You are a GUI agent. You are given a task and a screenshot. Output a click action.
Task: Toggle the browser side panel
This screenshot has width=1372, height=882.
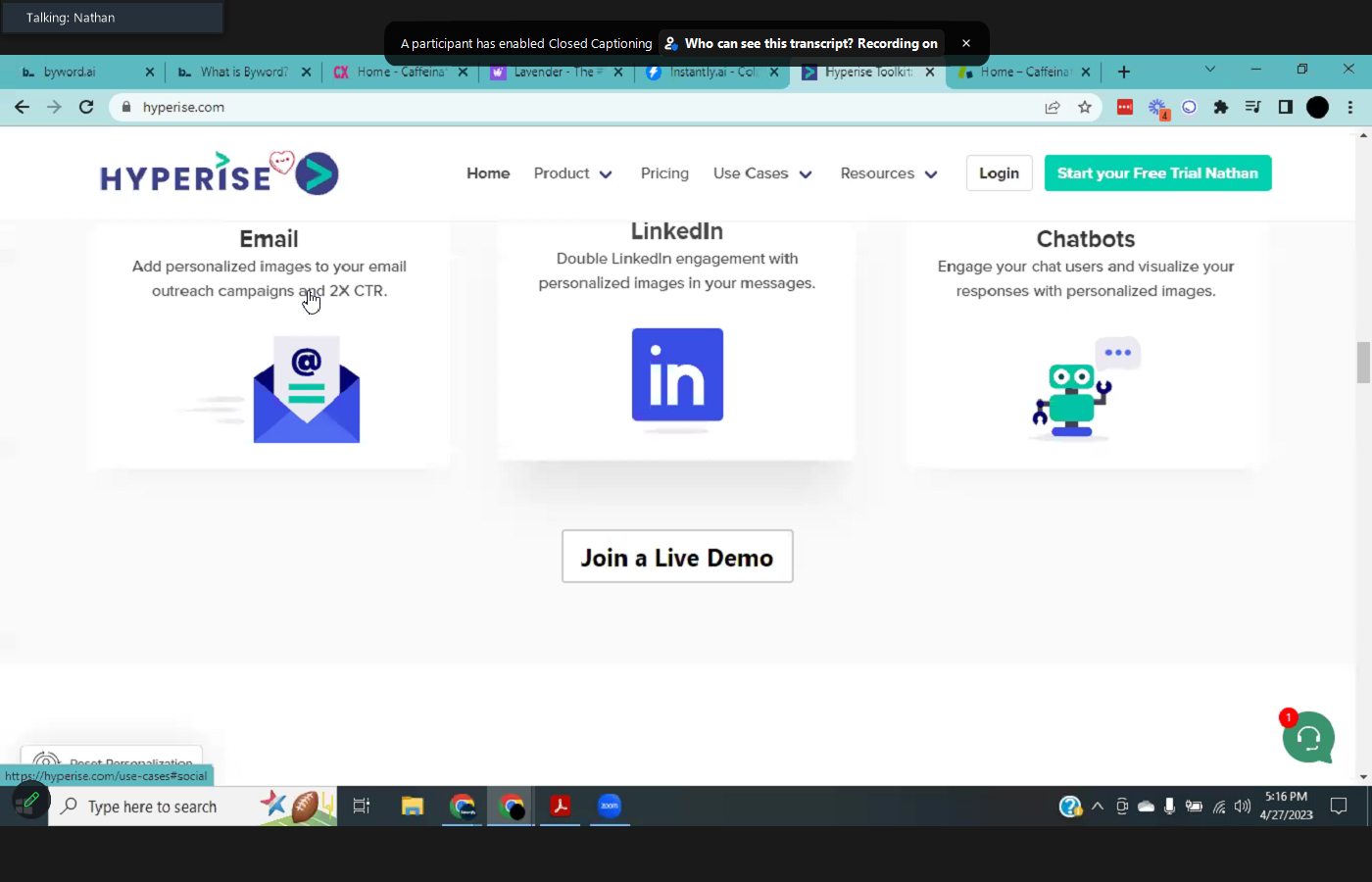(x=1285, y=107)
